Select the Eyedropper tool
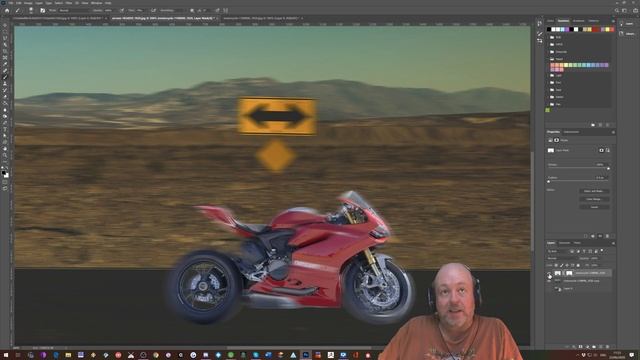 pyautogui.click(x=5, y=64)
